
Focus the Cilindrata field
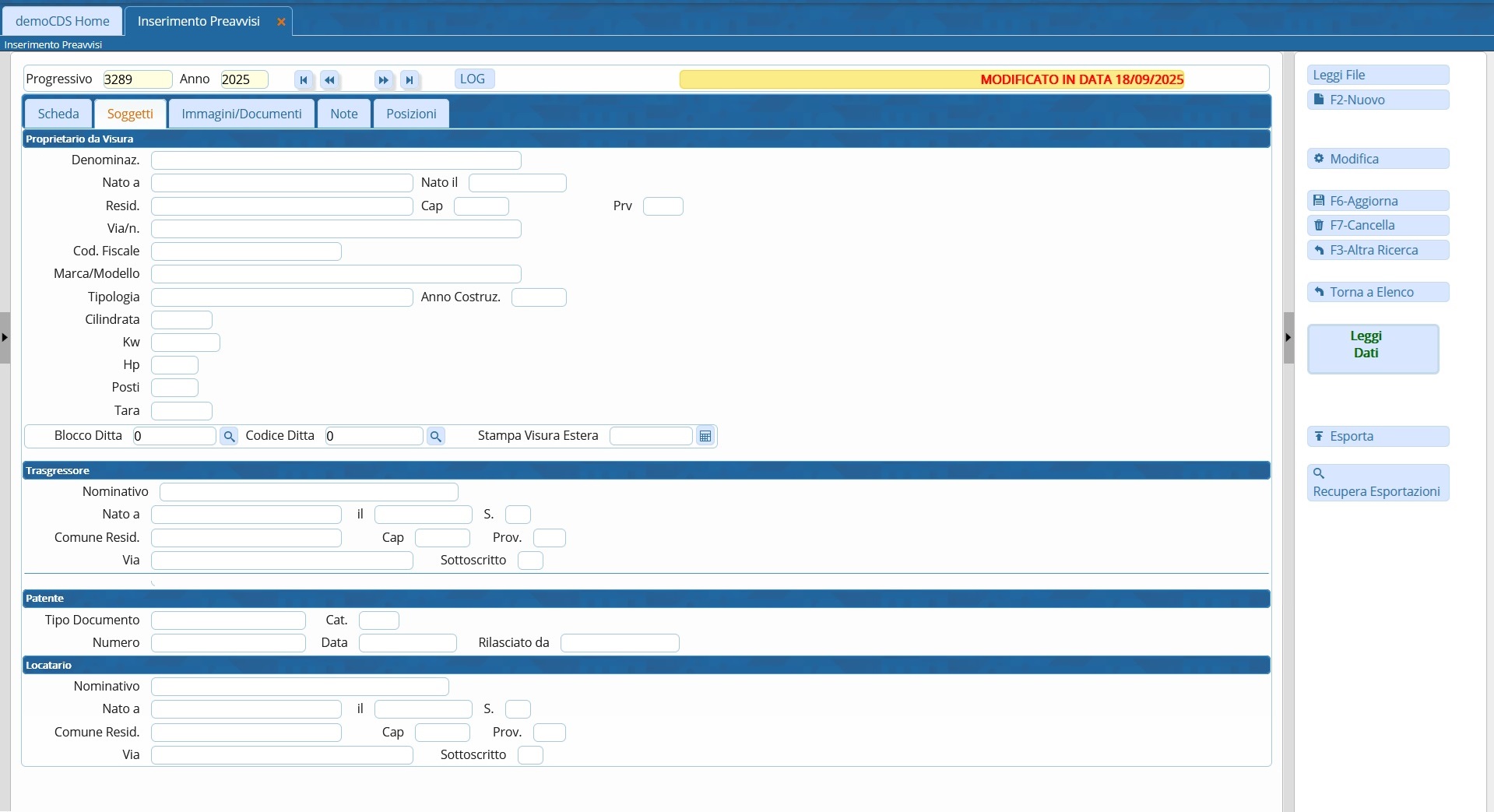pyautogui.click(x=181, y=320)
